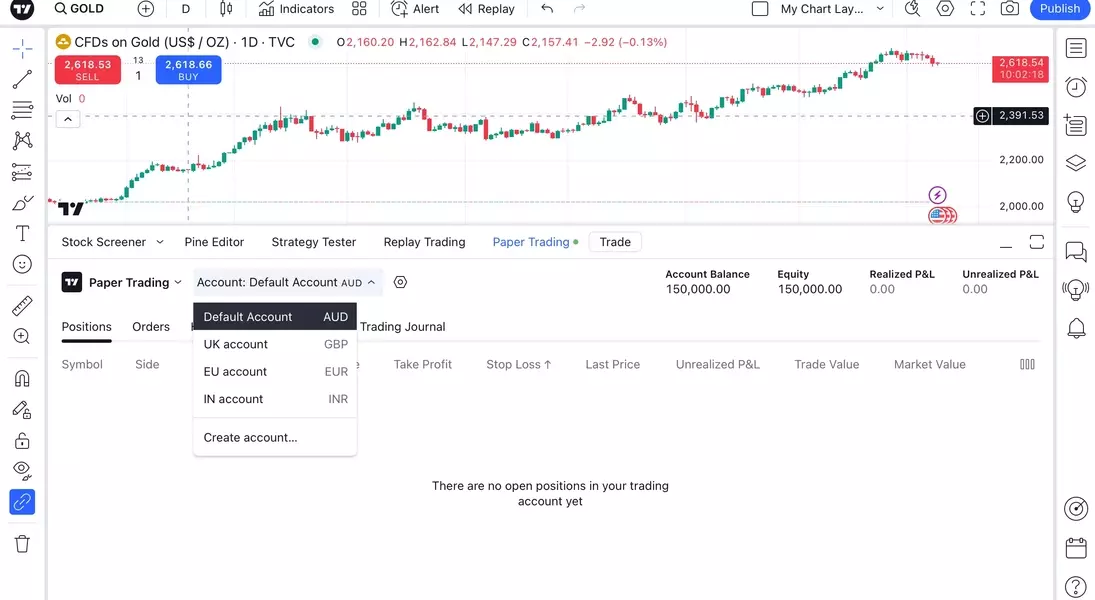
Task: Select the brush drawing tool
Action: pos(22,203)
